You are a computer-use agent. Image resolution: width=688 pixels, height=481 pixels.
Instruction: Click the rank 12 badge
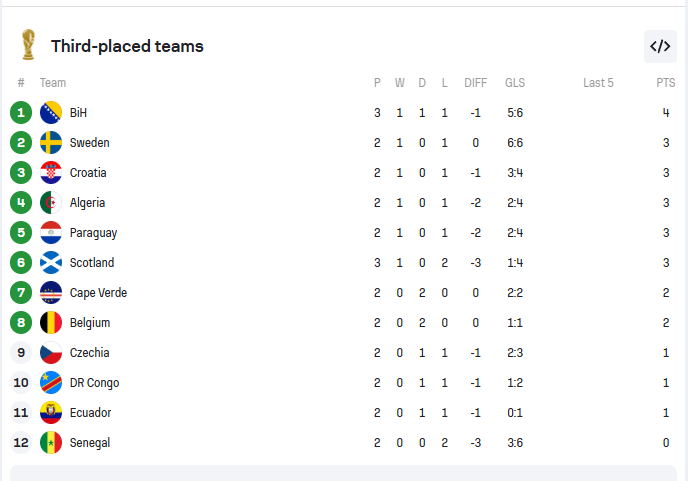21,442
